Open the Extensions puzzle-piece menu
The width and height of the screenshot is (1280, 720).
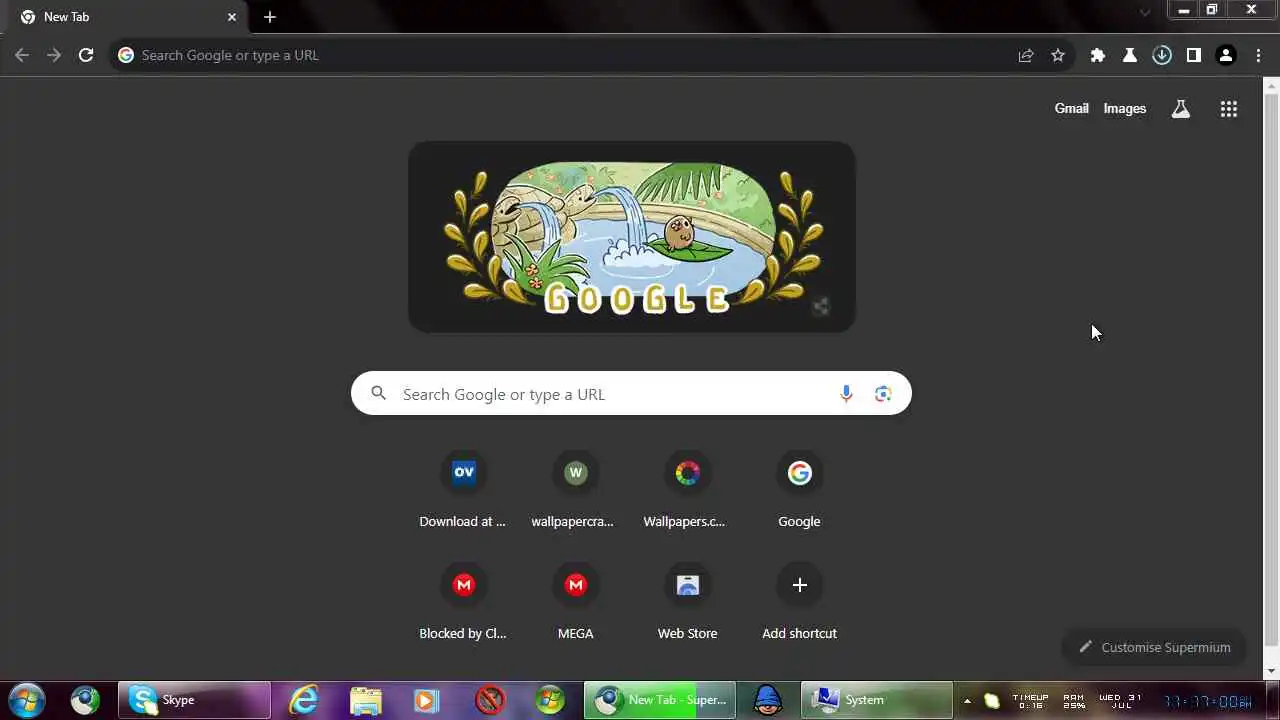pyautogui.click(x=1098, y=55)
